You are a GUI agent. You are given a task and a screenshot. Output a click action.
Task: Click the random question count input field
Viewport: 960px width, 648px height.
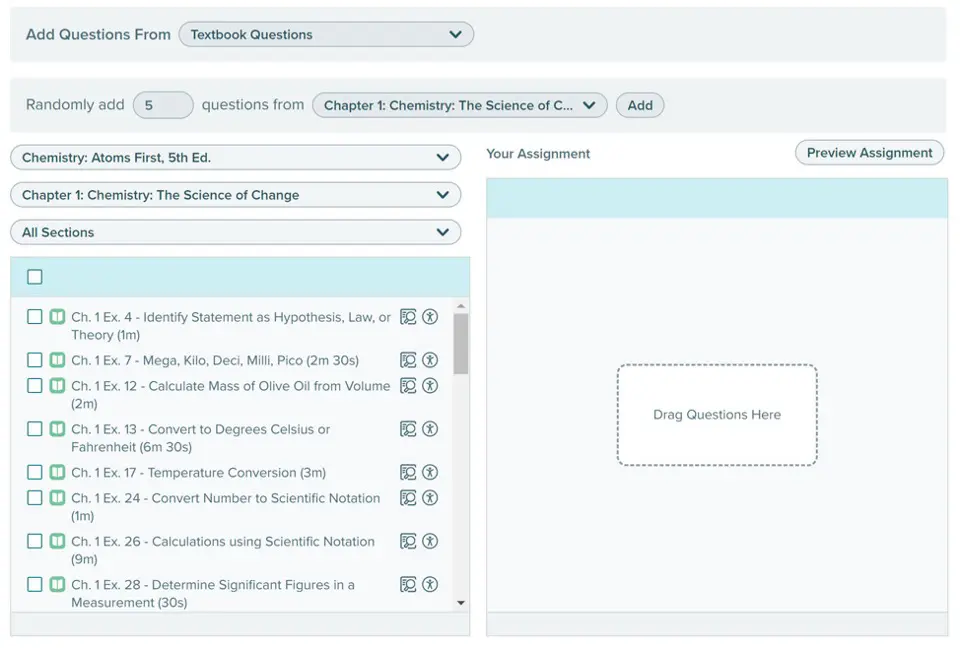163,105
